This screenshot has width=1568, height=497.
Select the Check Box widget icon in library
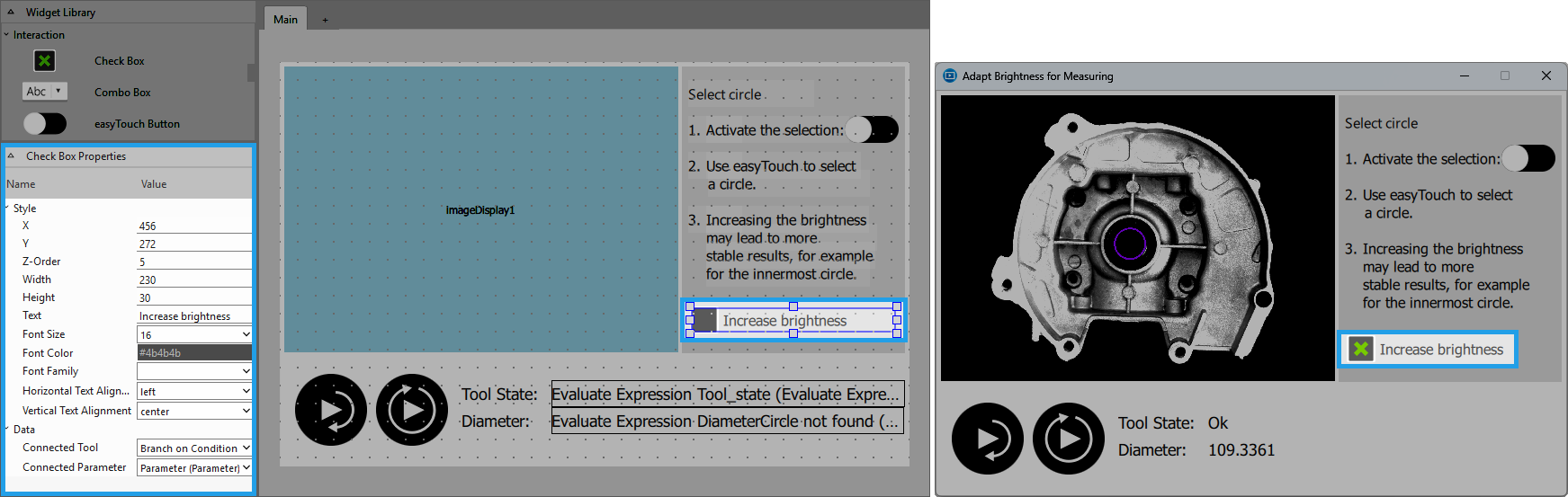click(x=44, y=60)
